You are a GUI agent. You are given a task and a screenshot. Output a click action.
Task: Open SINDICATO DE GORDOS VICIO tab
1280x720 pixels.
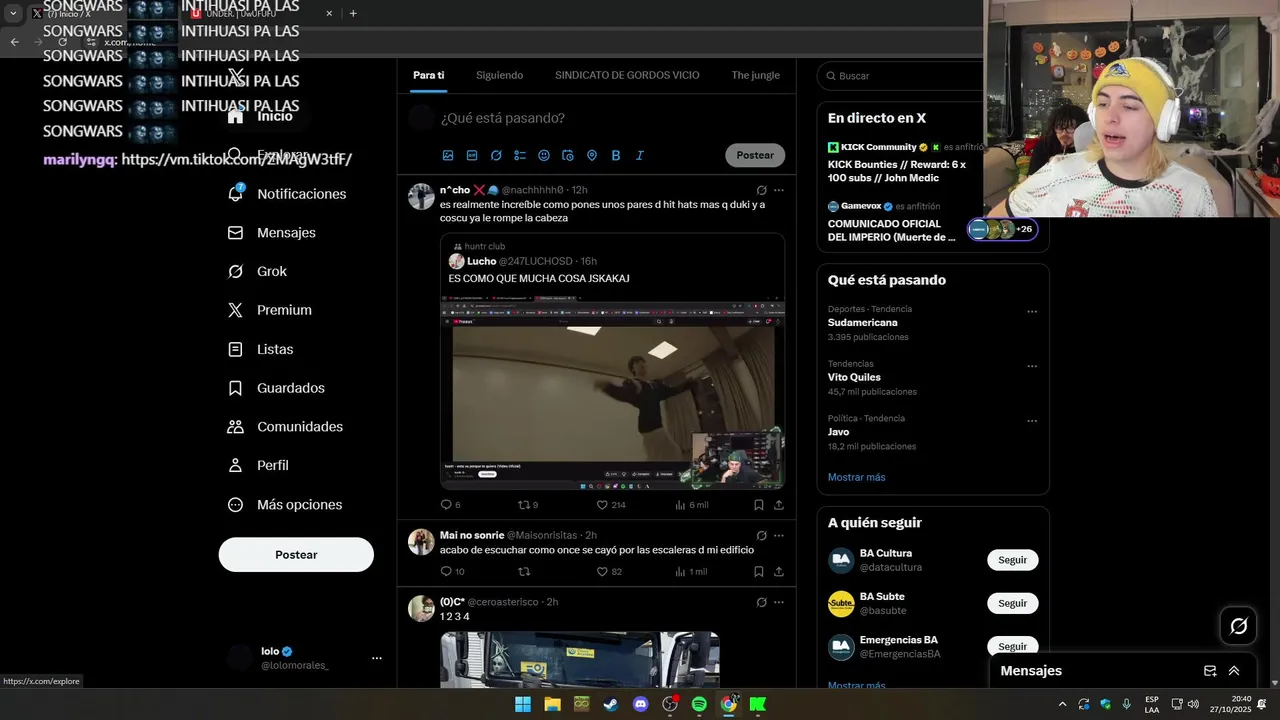point(627,75)
